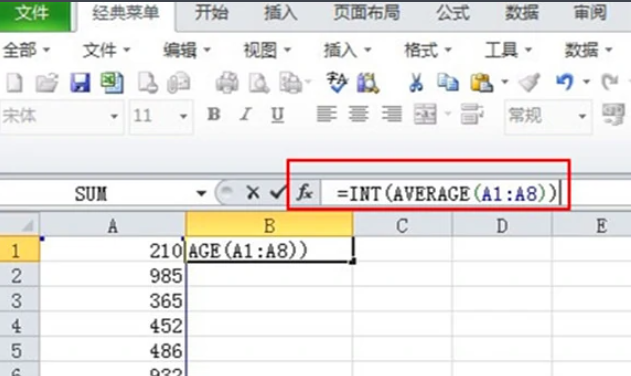Select row 1 header

pyautogui.click(x=19, y=250)
